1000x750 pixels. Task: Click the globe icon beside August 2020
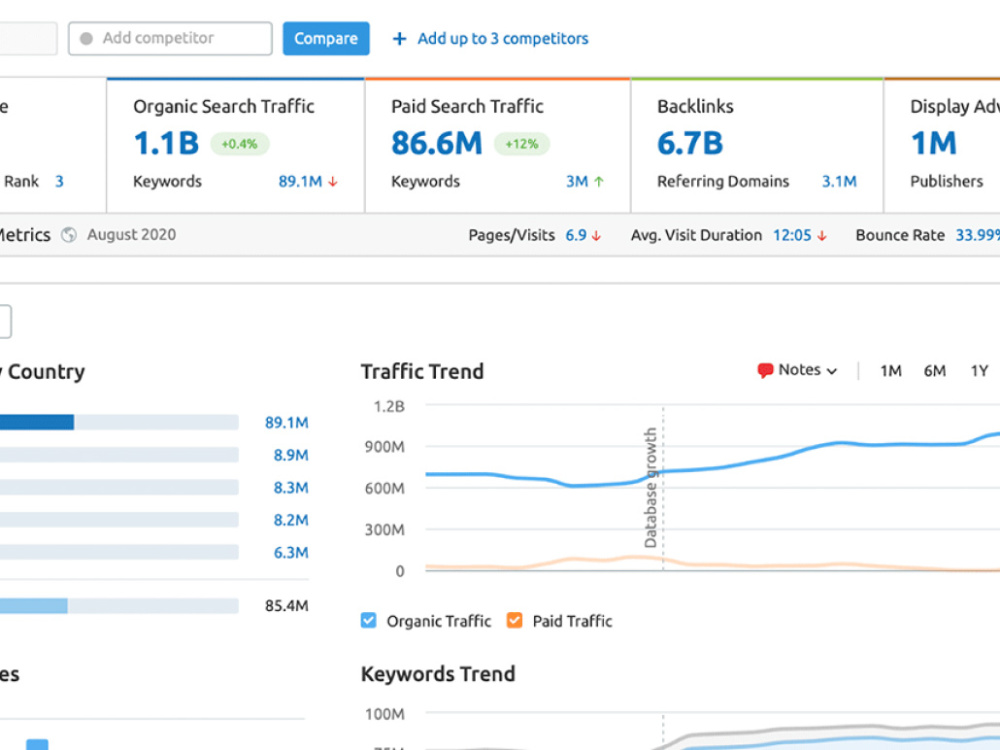pos(69,235)
